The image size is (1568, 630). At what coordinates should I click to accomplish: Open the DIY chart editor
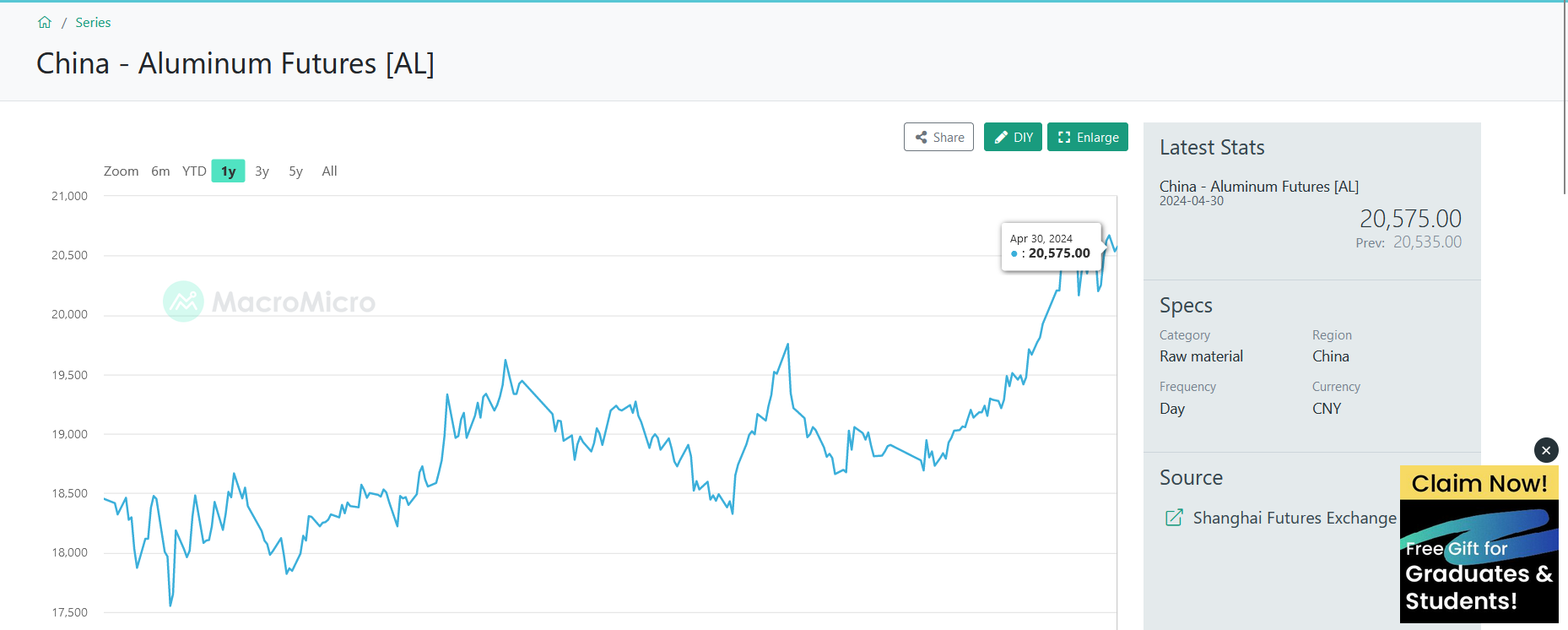1013,137
